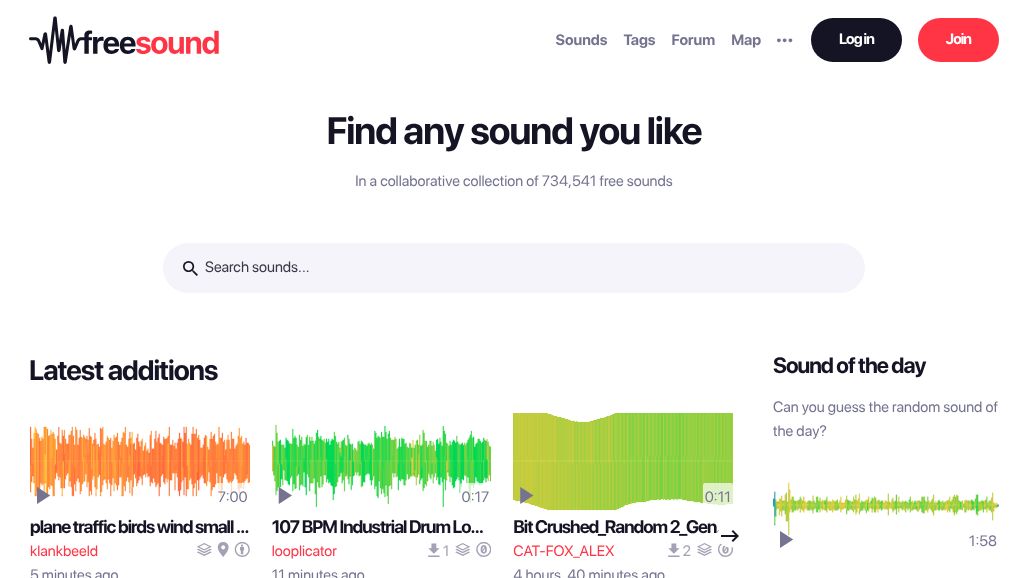Click the right arrow to see more additions
Viewport: 1028px width, 578px height.
tap(730, 535)
